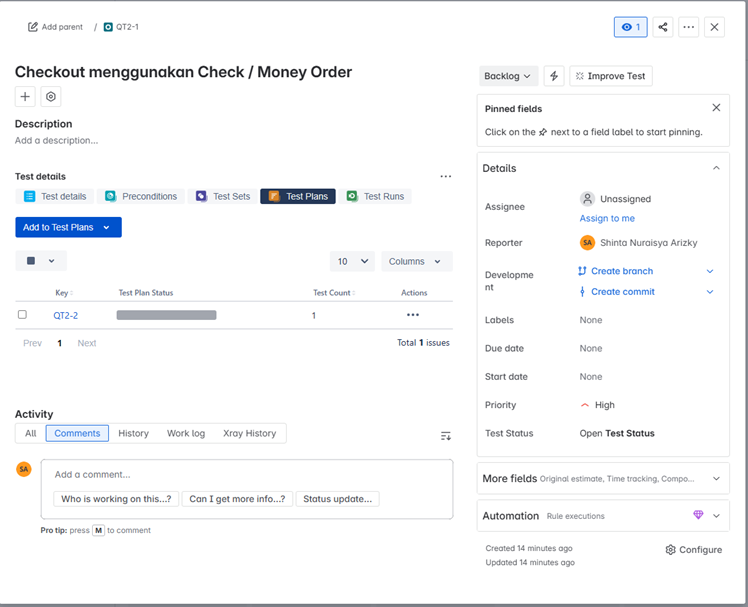The height and width of the screenshot is (607, 748).
Task: Open the bulk select checkbox dropdown
Action: (x=41, y=261)
